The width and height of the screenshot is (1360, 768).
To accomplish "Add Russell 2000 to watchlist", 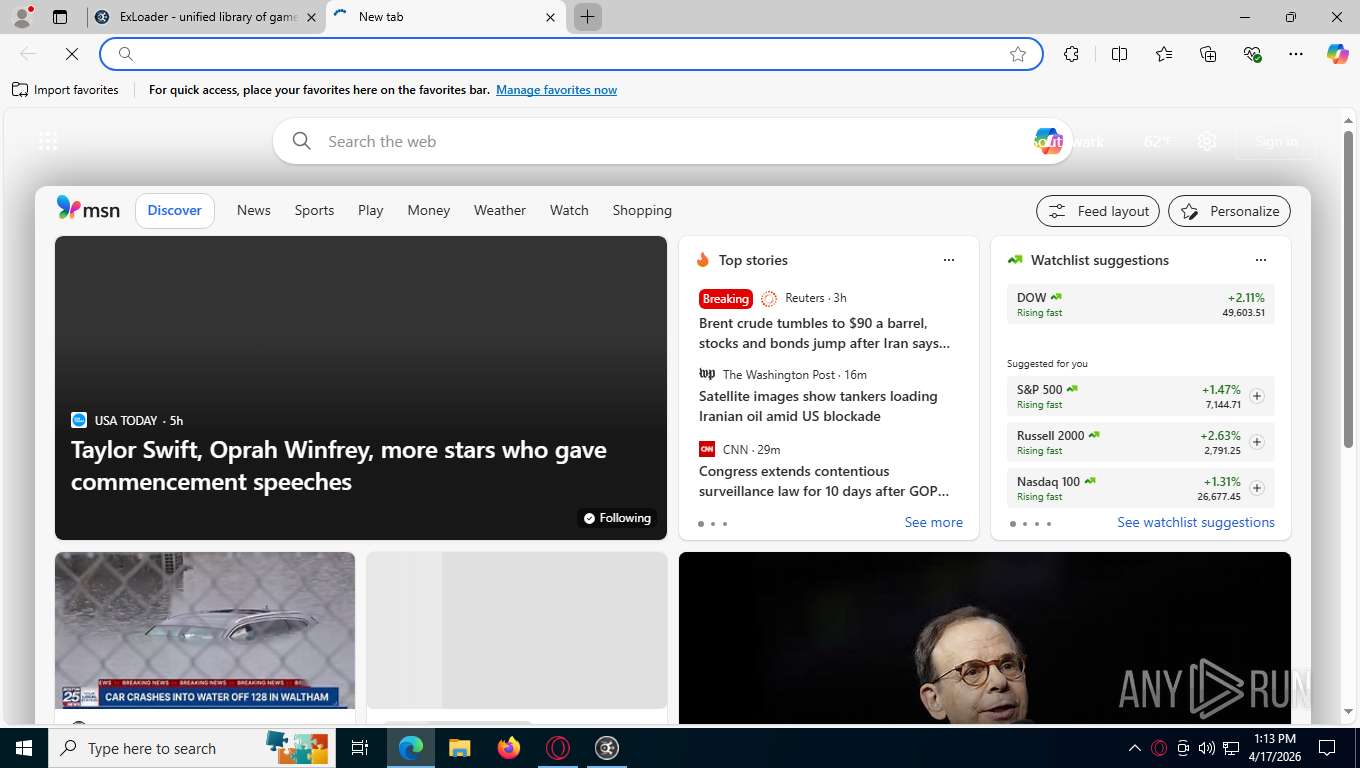I will tap(1257, 442).
